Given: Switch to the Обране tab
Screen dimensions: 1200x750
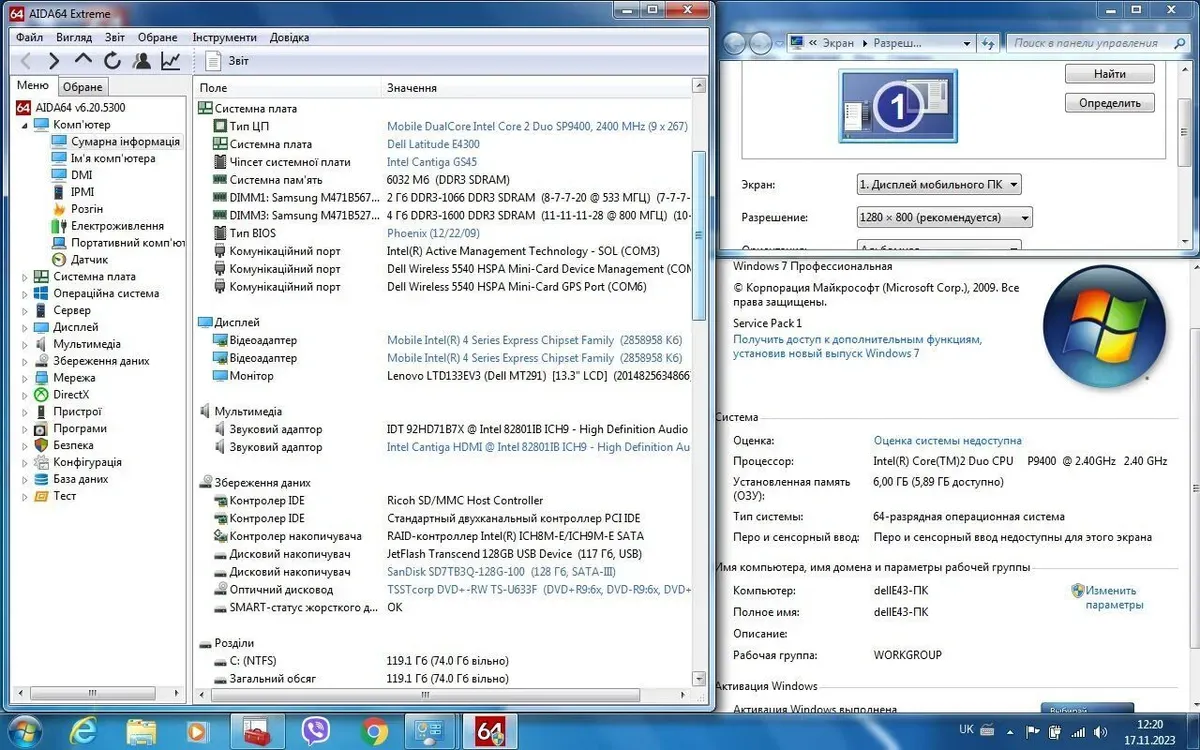Looking at the screenshot, I should click(x=83, y=87).
